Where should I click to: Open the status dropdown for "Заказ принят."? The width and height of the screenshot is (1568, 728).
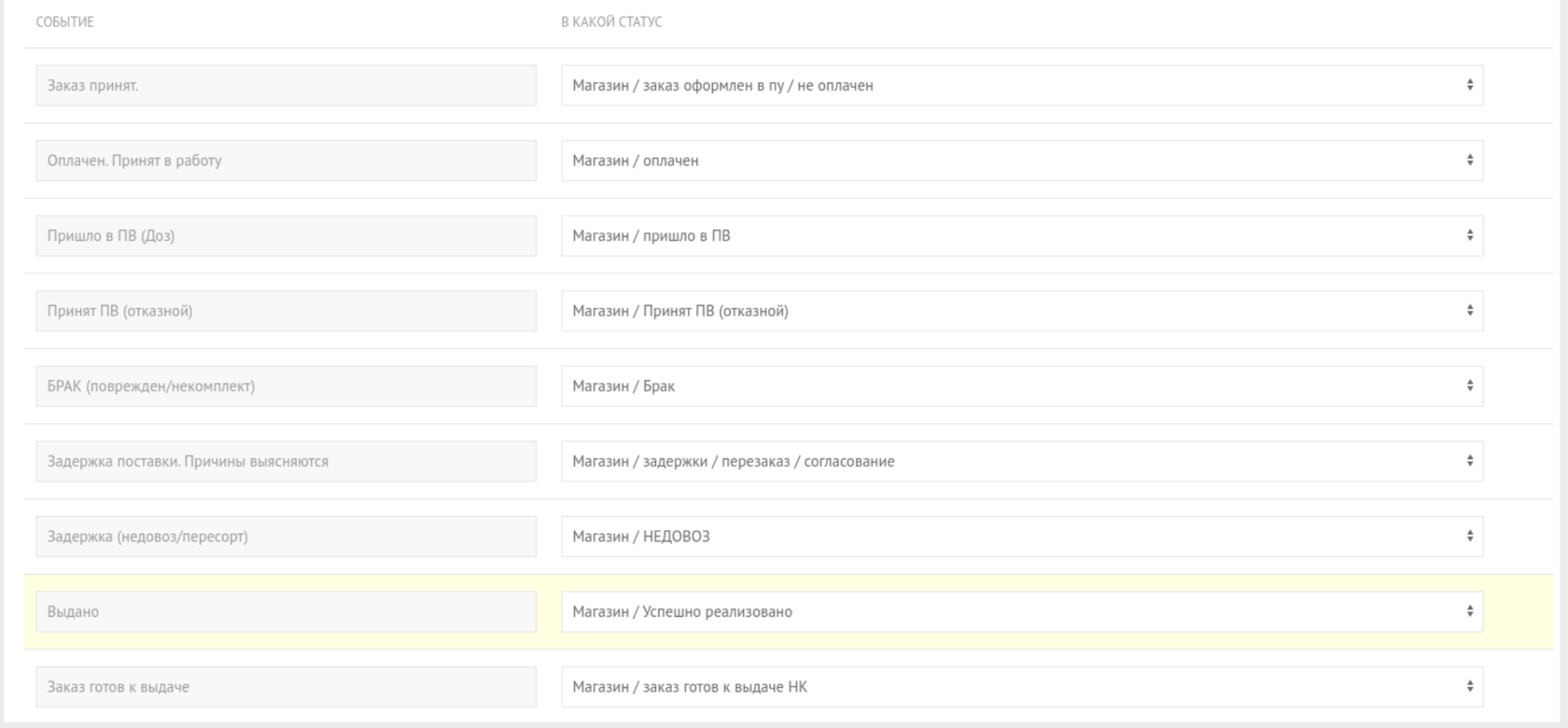pyautogui.click(x=1022, y=84)
